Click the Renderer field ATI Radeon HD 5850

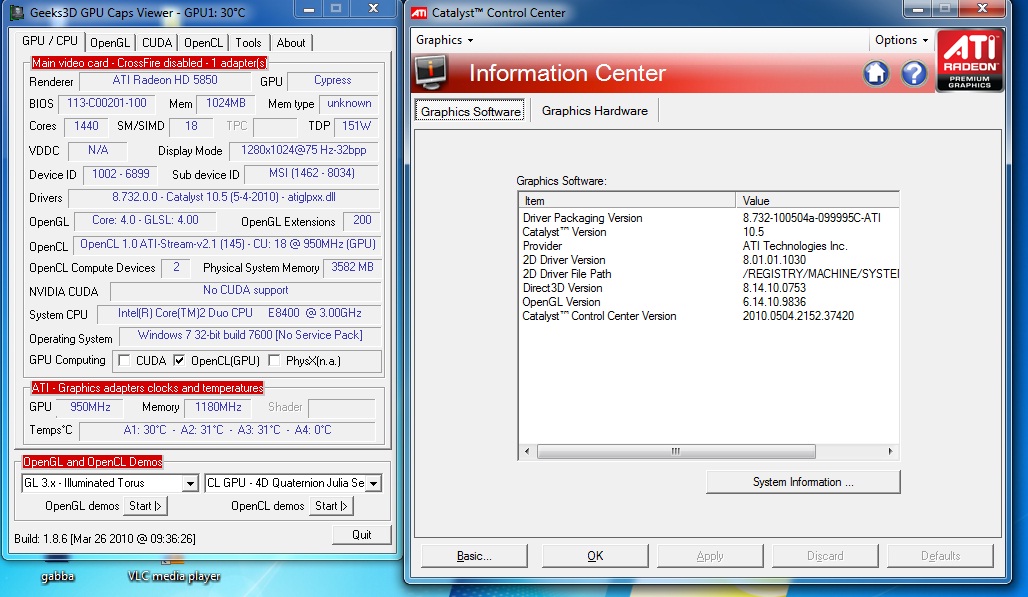tap(165, 81)
